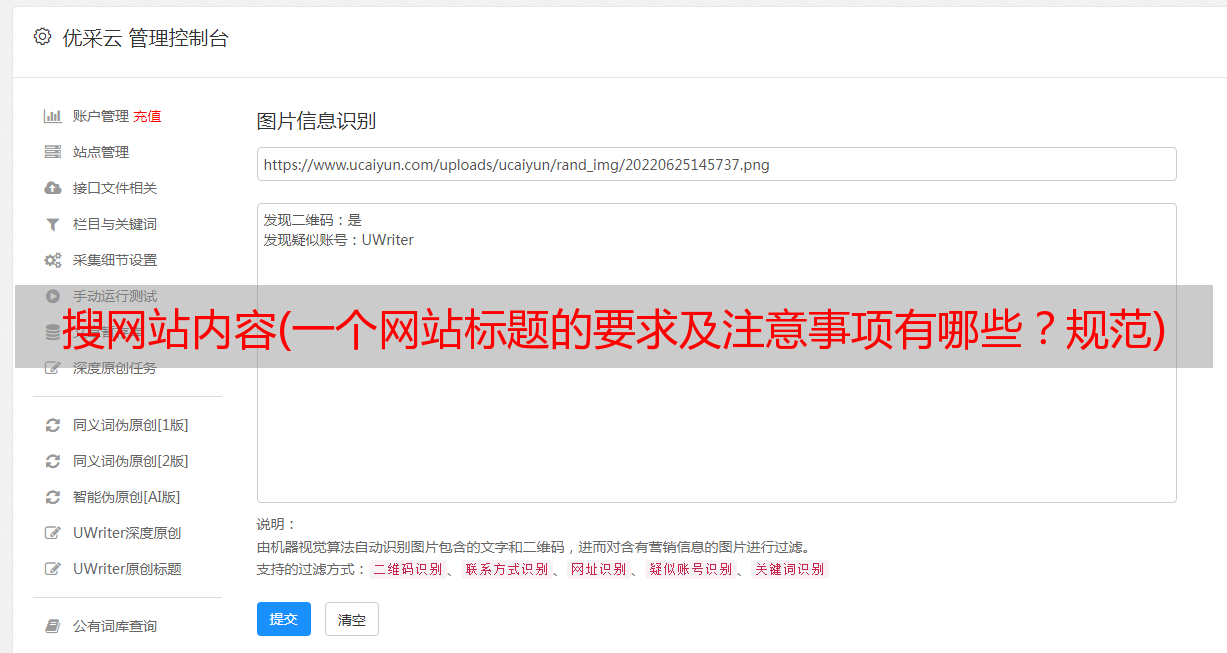Click the book icon for 公有词库查询
Viewport: 1227px width, 653px height.
[53, 626]
